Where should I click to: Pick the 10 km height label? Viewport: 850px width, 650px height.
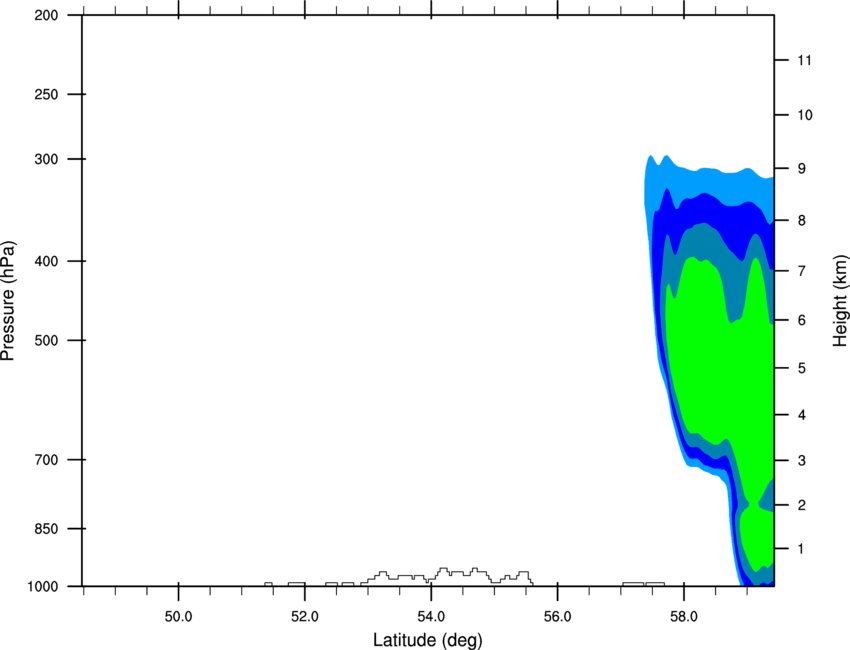(805, 115)
